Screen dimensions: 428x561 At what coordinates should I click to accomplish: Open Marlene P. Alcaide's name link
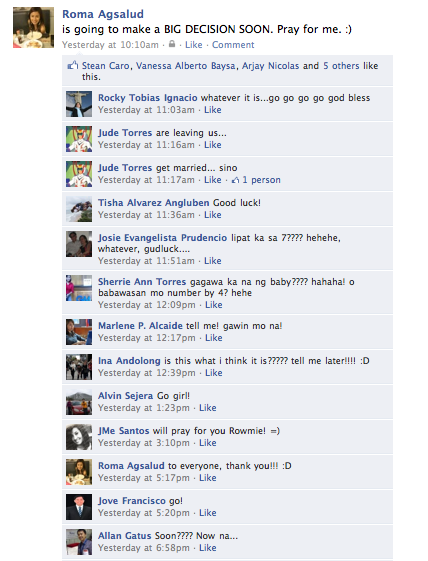pos(140,326)
